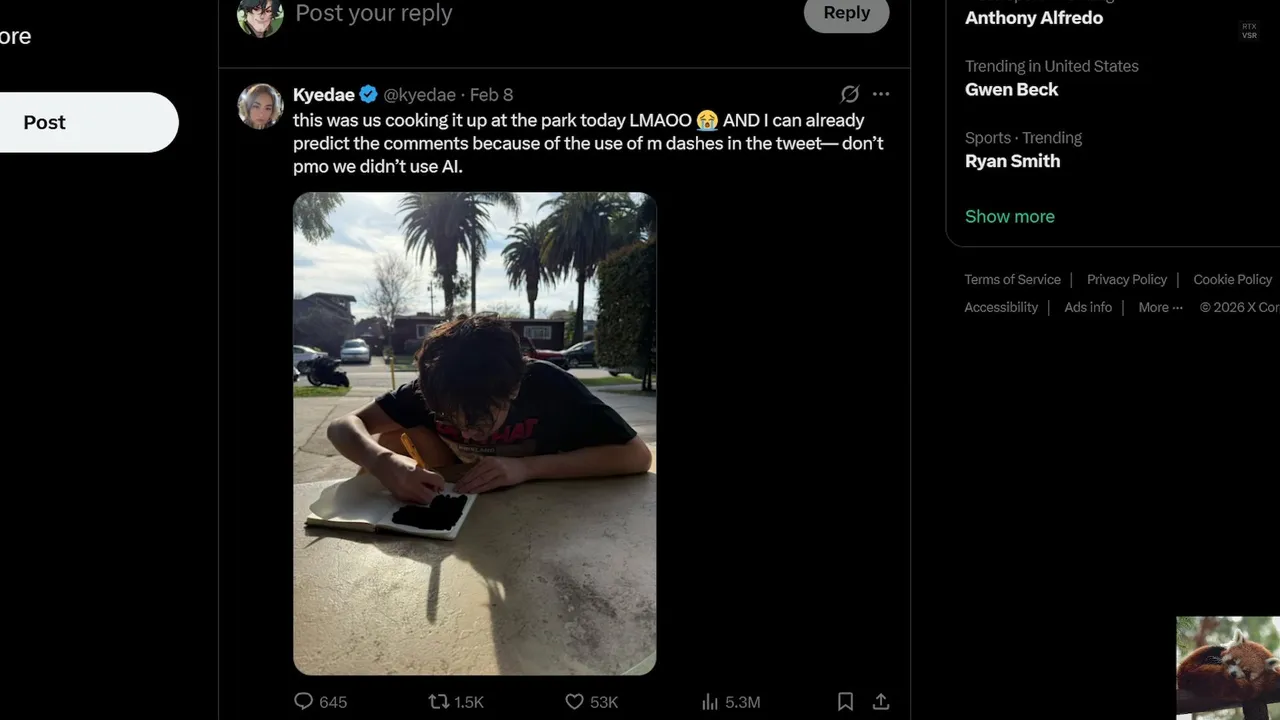Click Kyedae's profile avatar
This screenshot has width=1280, height=720.
[x=260, y=106]
